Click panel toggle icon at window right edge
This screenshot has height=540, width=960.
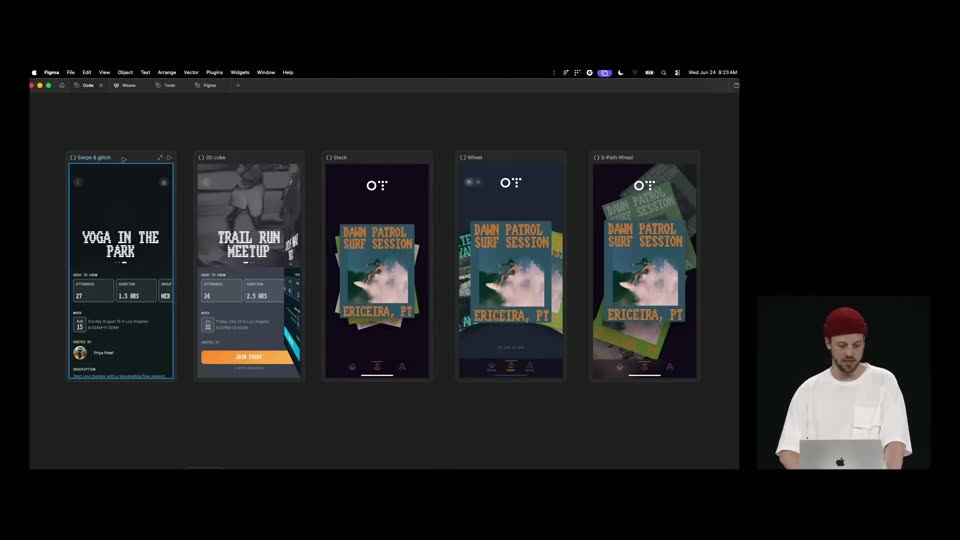(736, 85)
